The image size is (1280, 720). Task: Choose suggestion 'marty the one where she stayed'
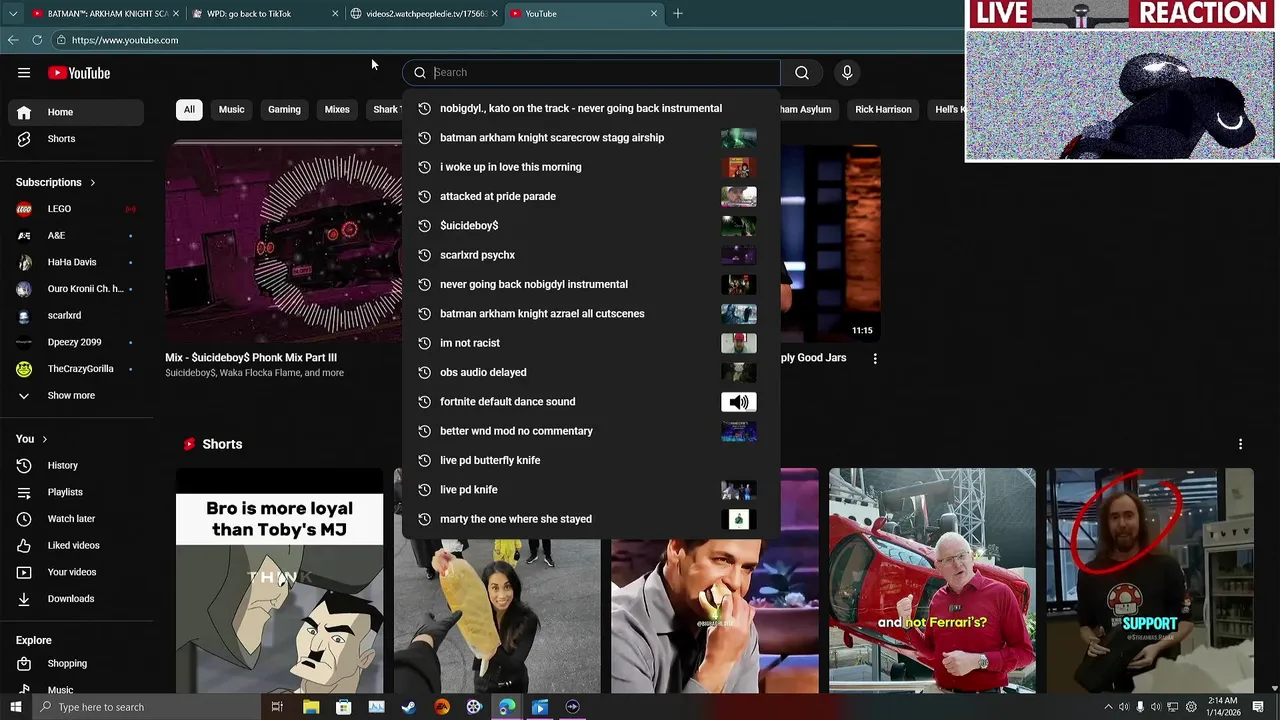coord(590,519)
